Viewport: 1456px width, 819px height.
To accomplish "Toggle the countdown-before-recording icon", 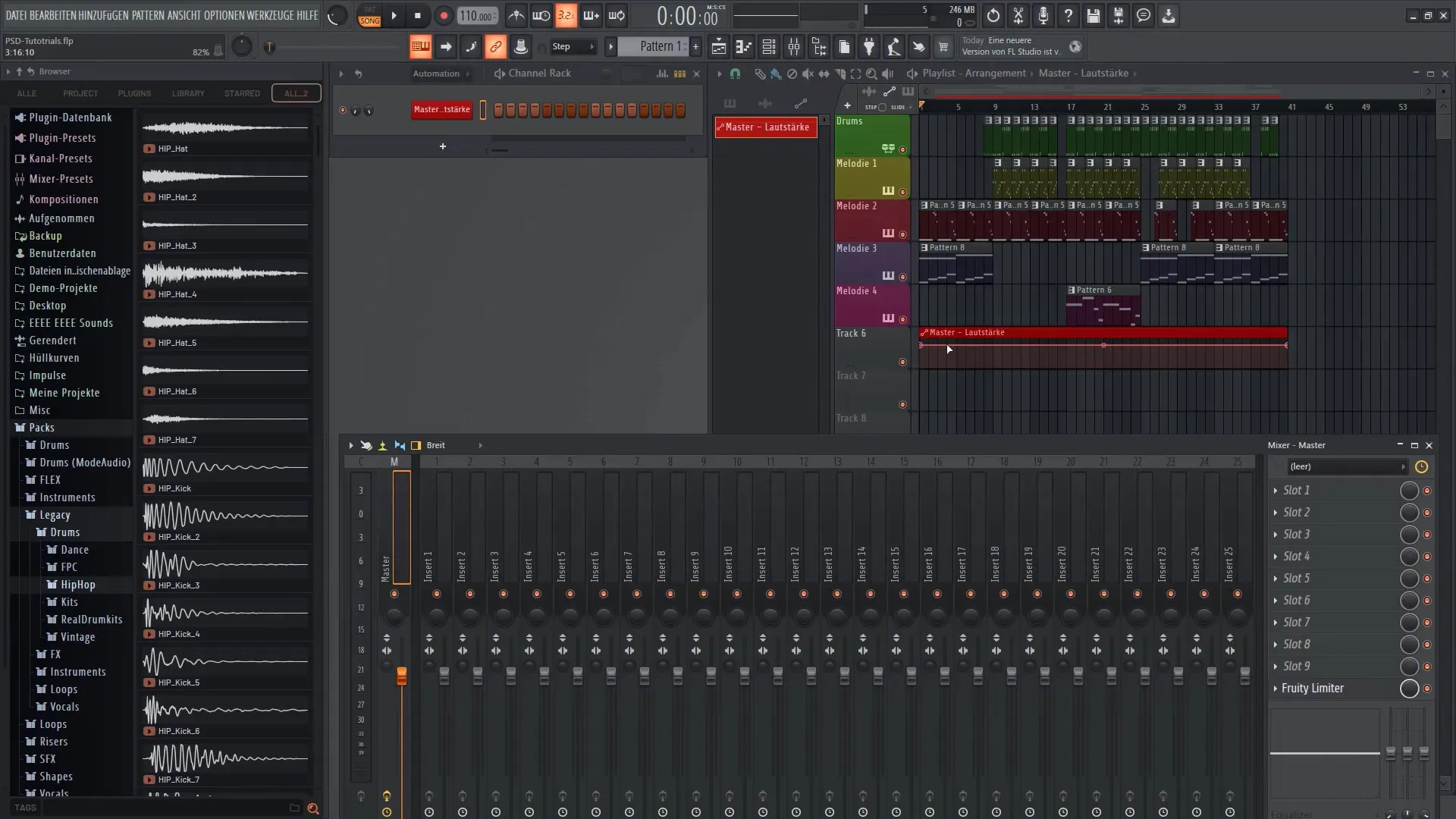I will [566, 15].
